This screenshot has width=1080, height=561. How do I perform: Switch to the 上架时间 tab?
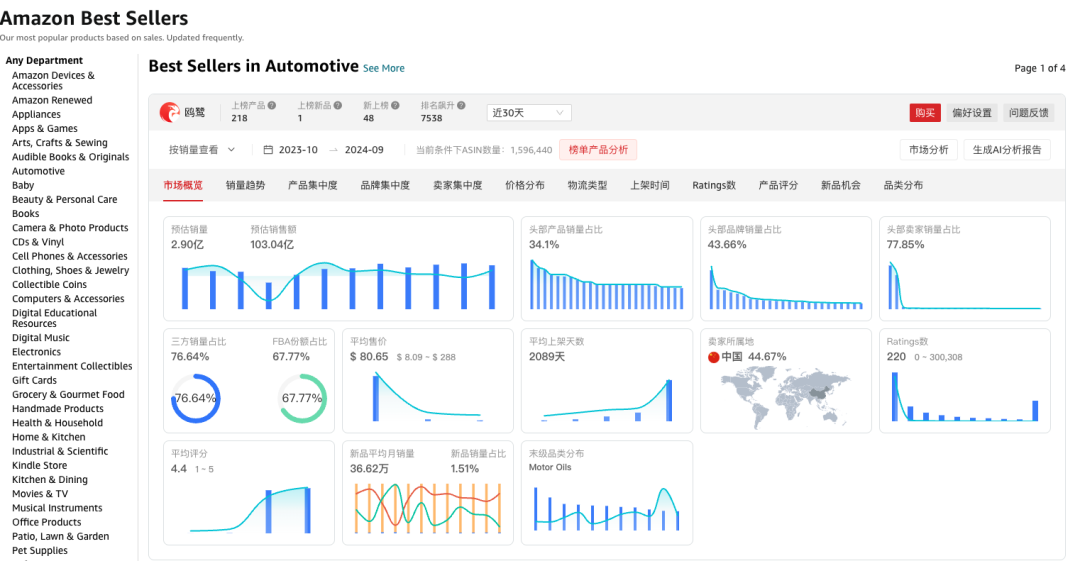tap(650, 185)
